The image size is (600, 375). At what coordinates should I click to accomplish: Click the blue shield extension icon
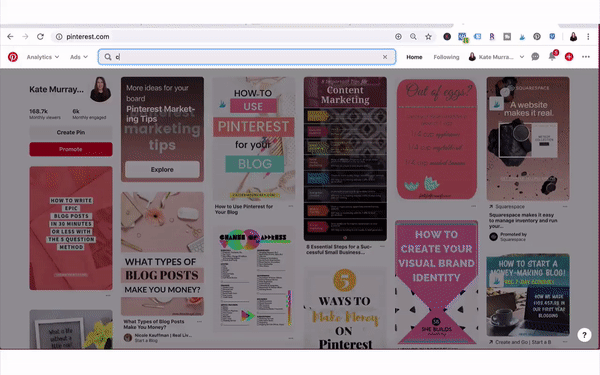click(x=552, y=37)
